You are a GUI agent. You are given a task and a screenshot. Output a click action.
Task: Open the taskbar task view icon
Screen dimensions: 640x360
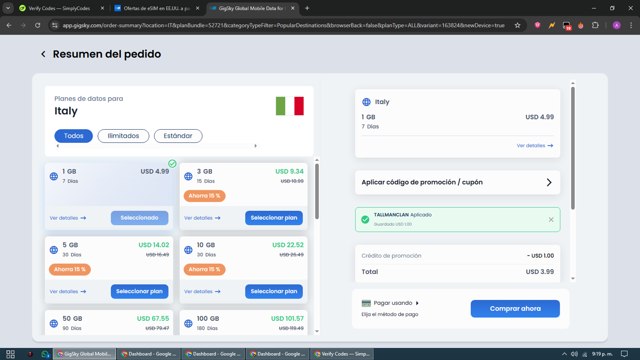pos(10,354)
